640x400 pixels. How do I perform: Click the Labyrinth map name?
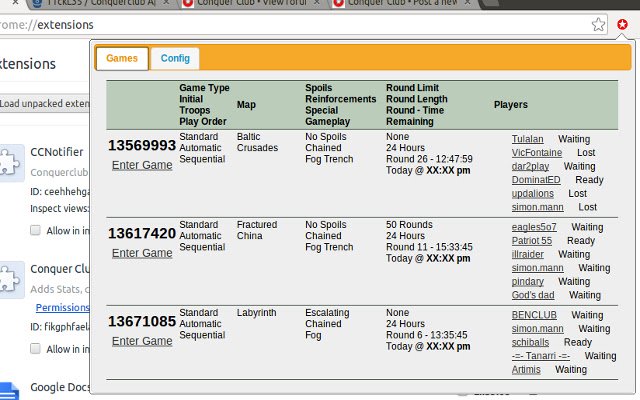pyautogui.click(x=256, y=313)
